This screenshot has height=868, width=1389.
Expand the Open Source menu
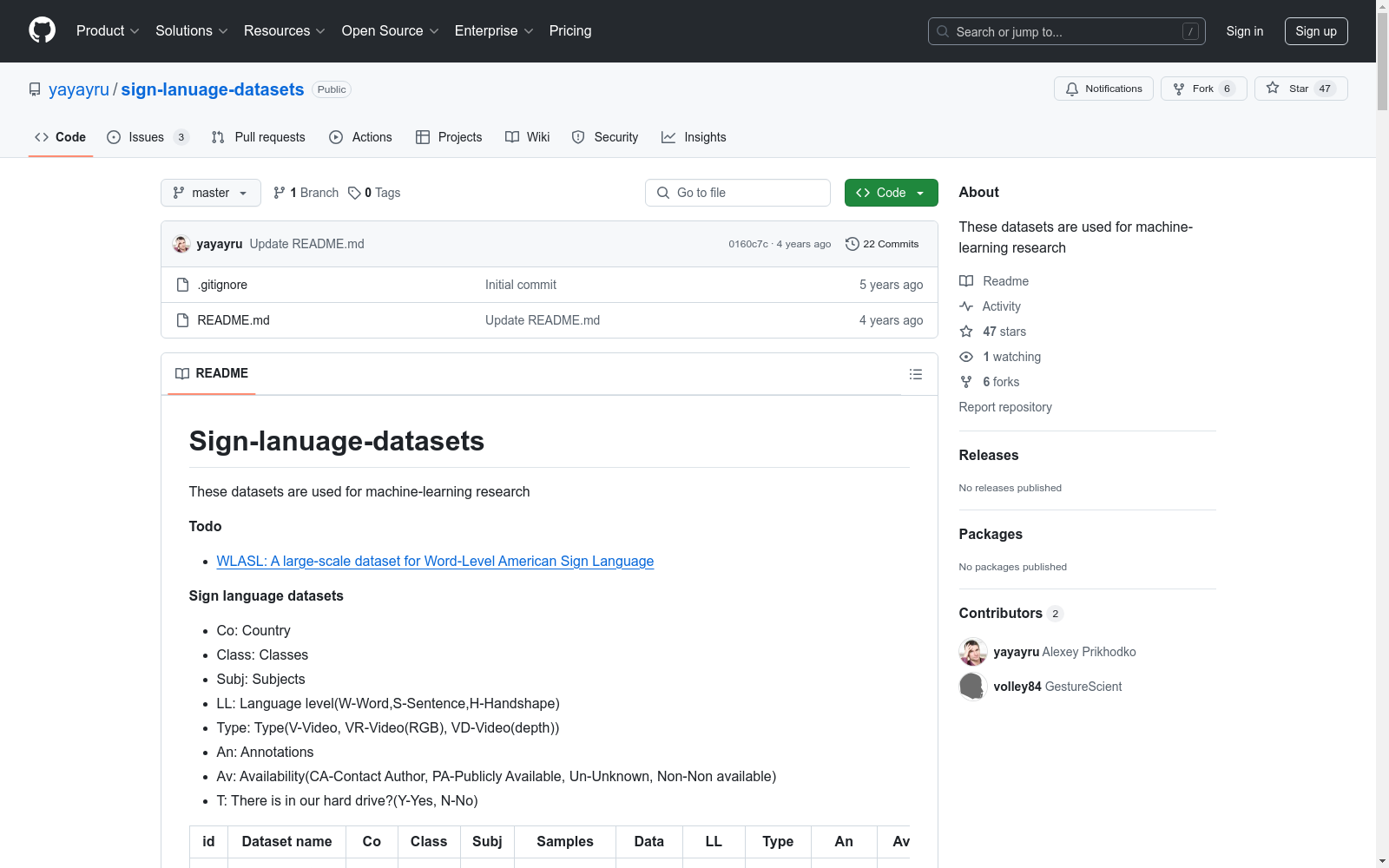390,31
